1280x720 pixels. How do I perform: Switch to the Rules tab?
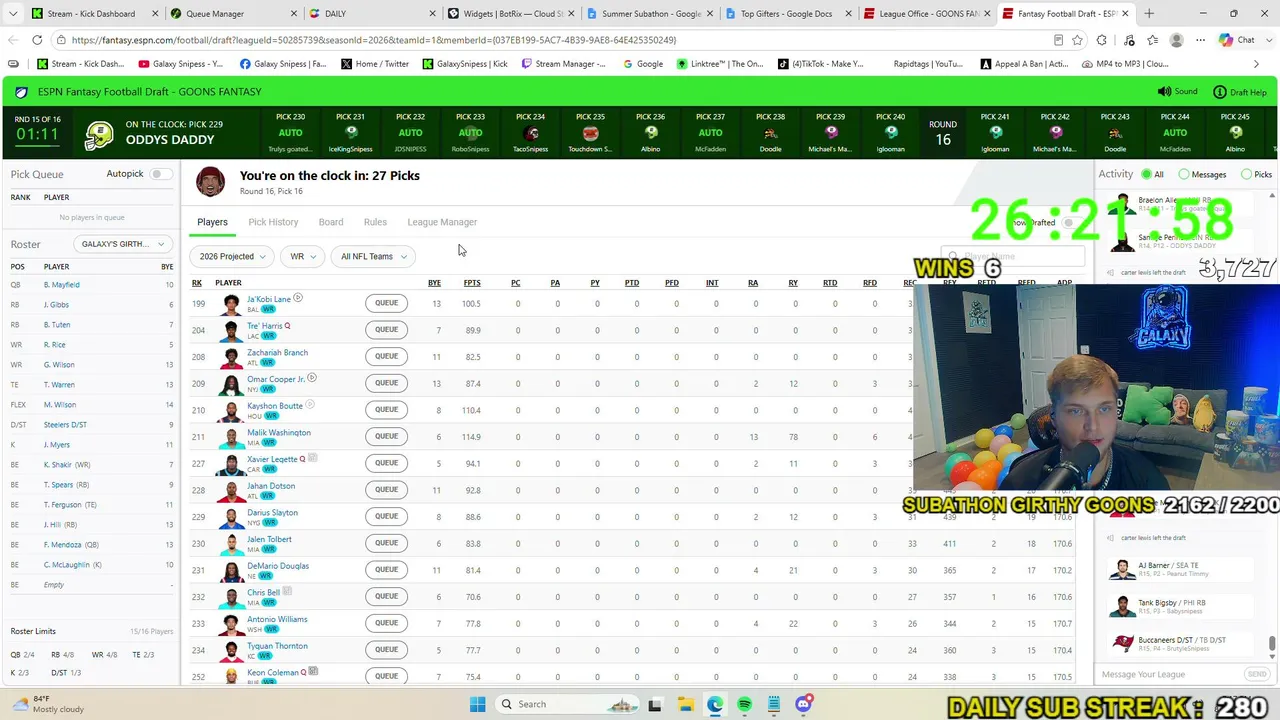(375, 222)
